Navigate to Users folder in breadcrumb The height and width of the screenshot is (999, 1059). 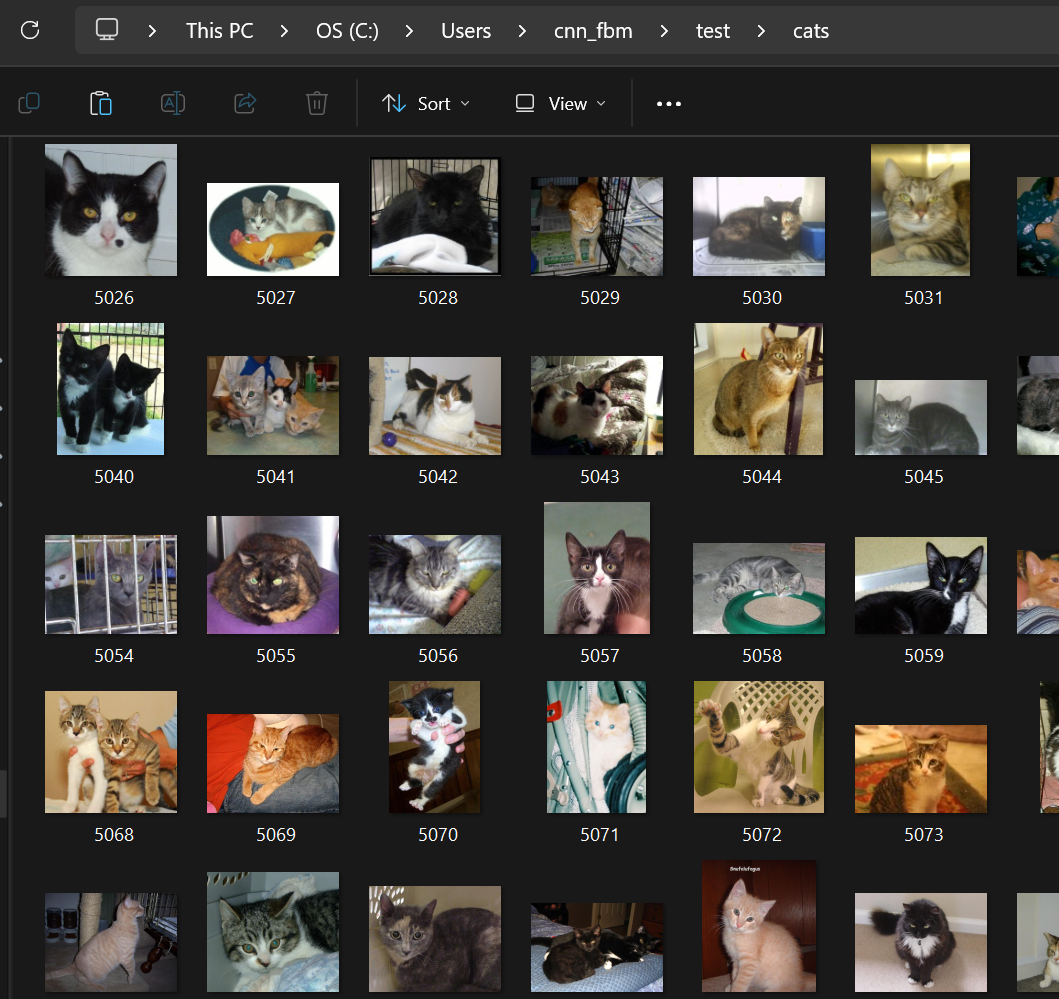466,31
